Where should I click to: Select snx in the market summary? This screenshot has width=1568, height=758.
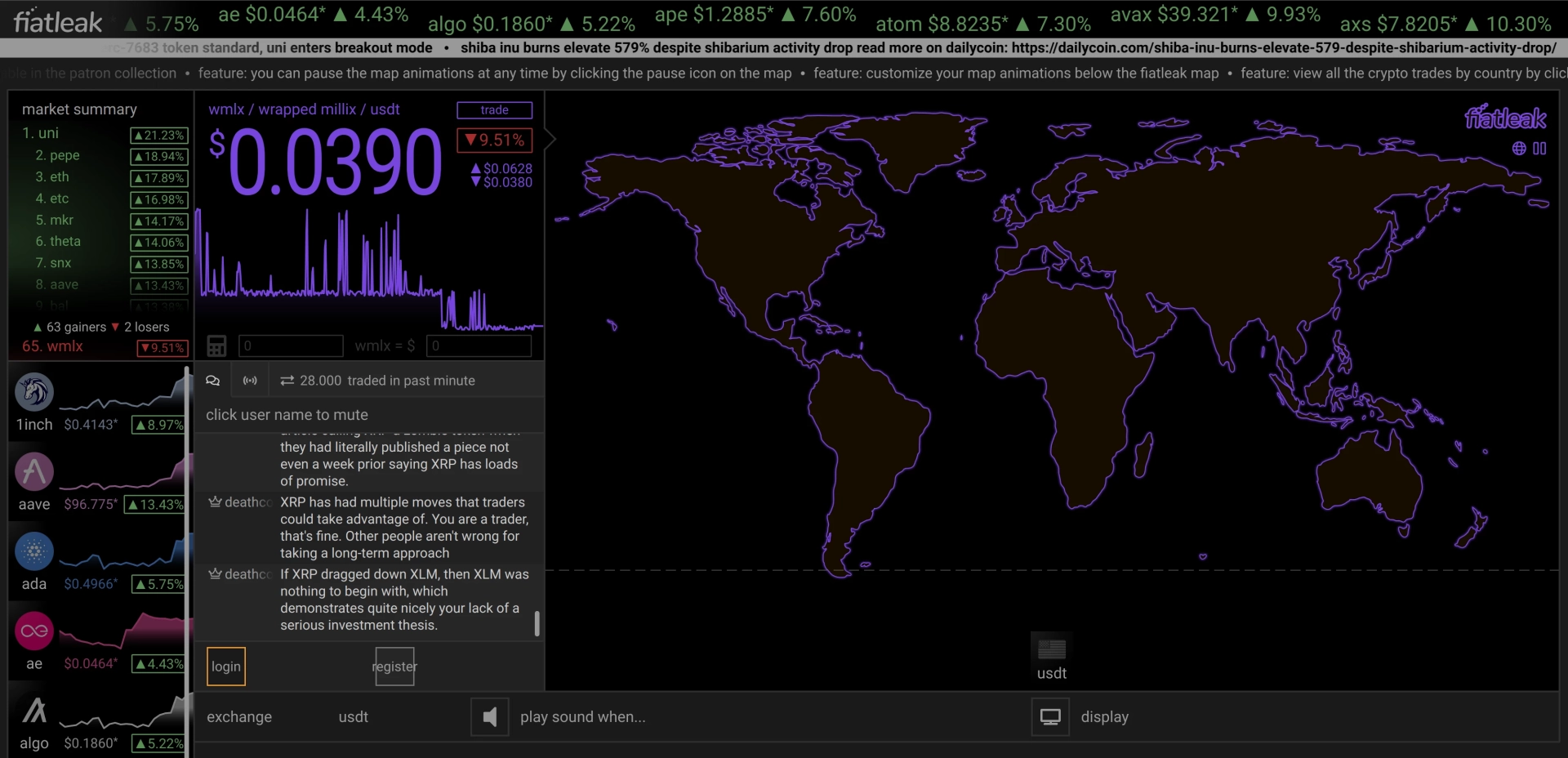pyautogui.click(x=53, y=263)
